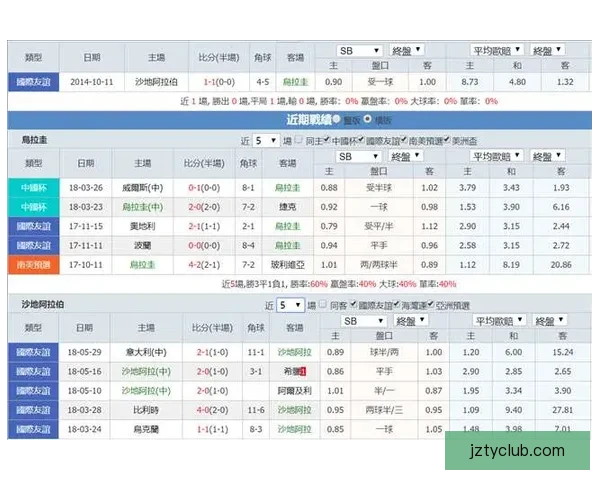
Task: Click handicap 球半/两 in the 18-05-29 row
Action: 384,352
